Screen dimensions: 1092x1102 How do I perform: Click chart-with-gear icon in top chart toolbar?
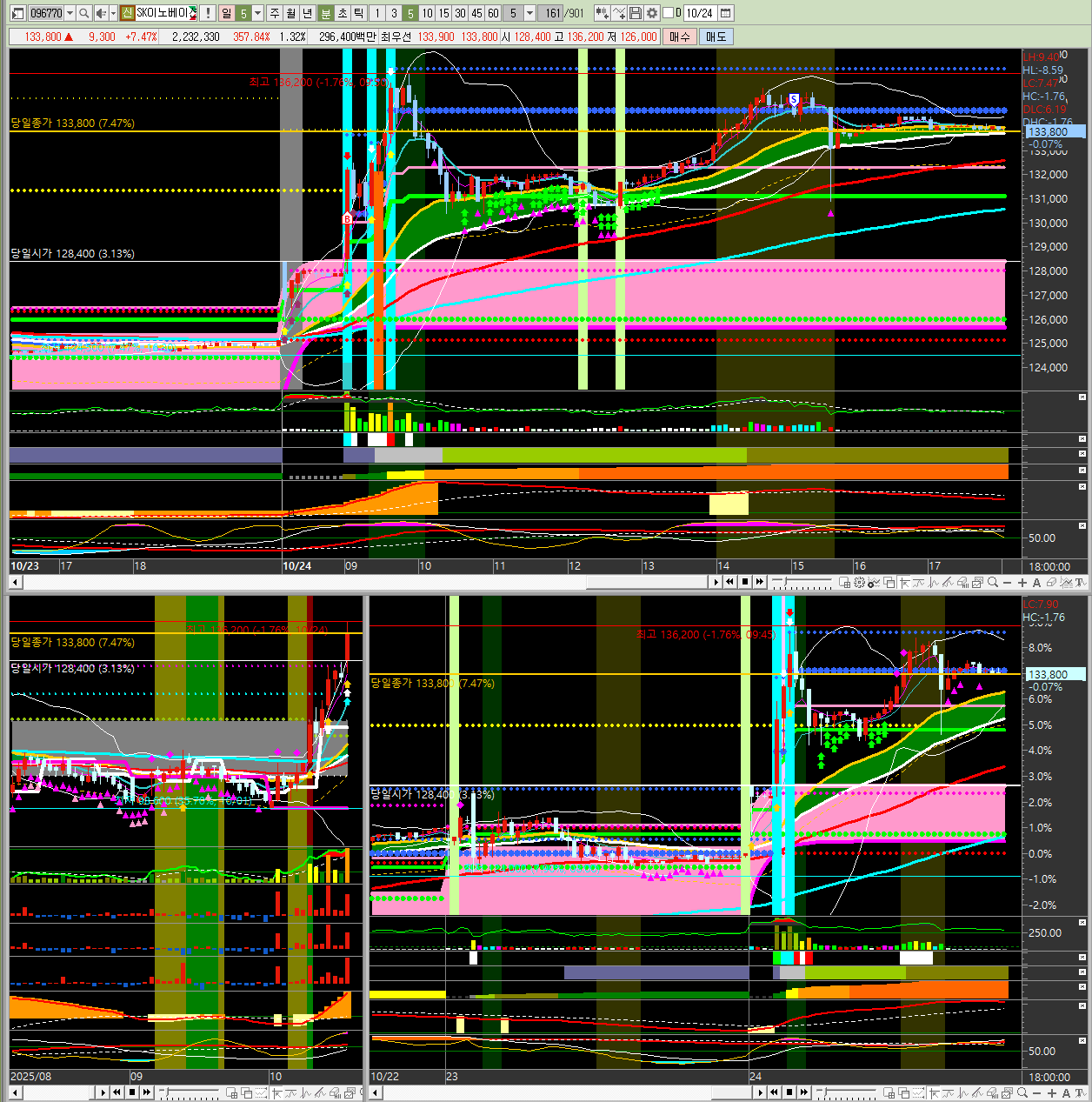tap(874, 582)
